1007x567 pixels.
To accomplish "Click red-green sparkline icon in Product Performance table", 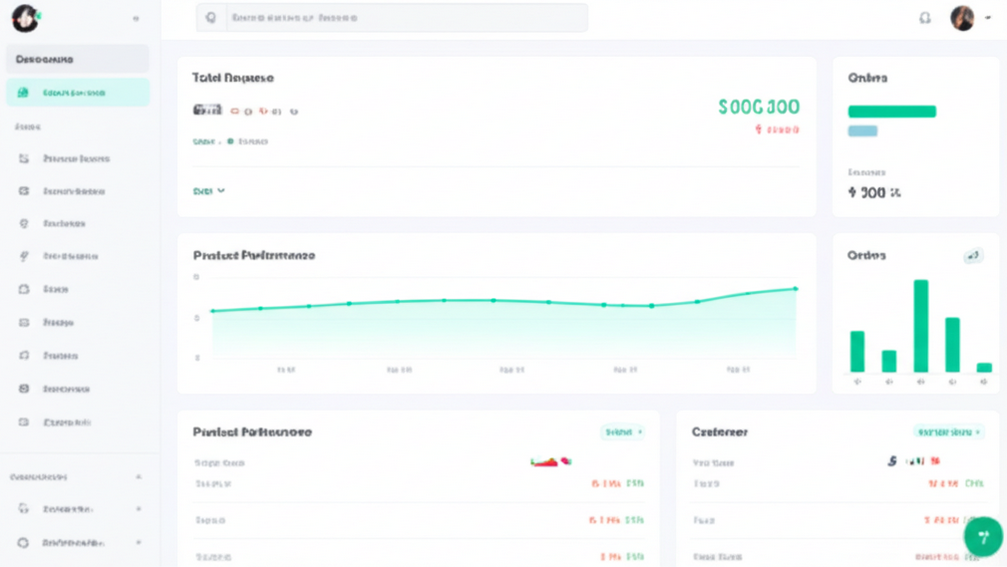I will (x=550, y=461).
